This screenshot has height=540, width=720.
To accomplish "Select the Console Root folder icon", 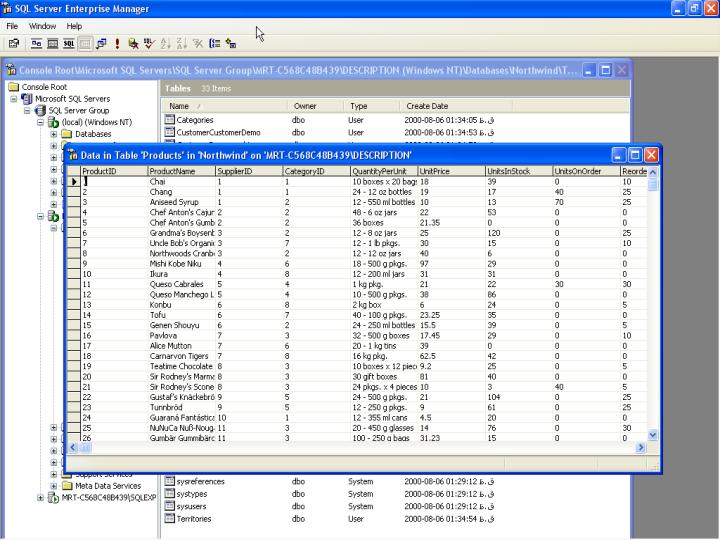I will coord(14,87).
